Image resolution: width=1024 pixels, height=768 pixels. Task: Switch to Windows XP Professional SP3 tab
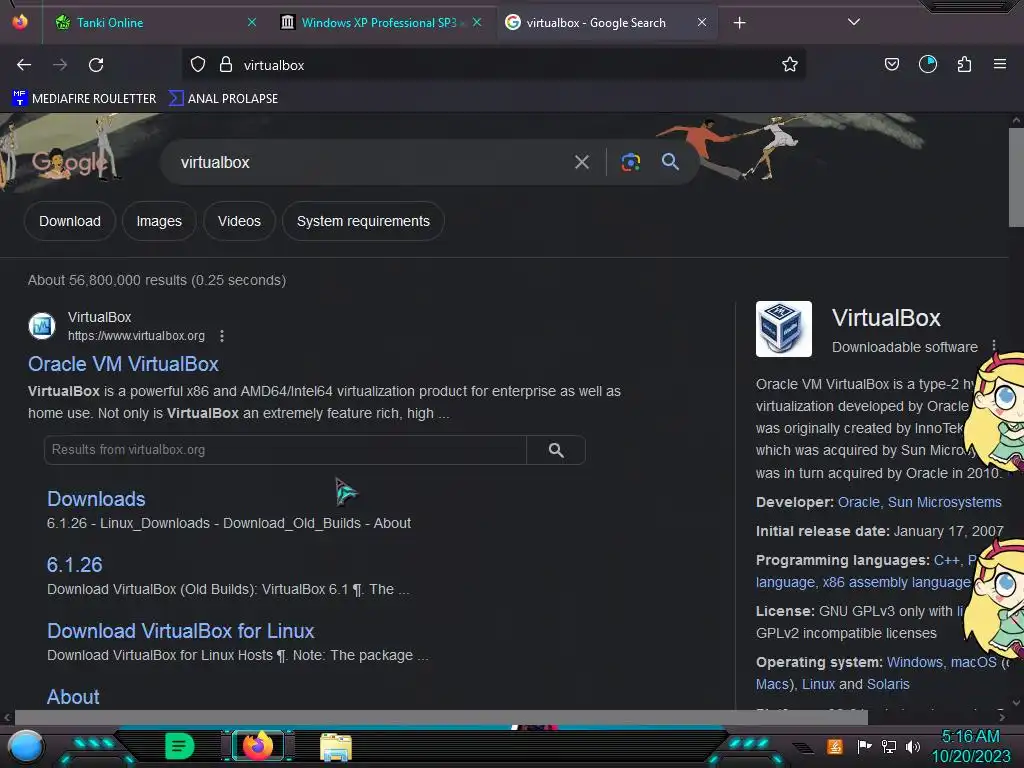coord(379,23)
